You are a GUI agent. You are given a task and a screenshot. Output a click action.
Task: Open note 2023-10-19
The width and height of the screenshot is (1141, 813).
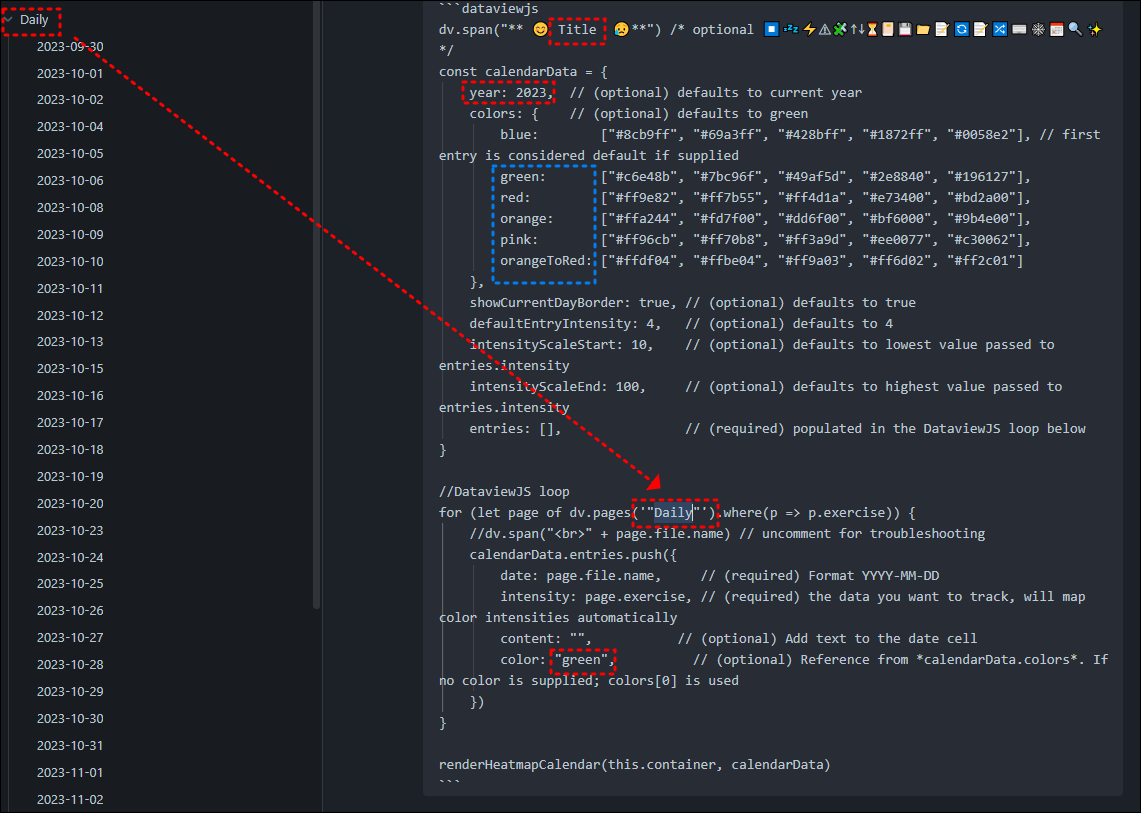pyautogui.click(x=70, y=476)
